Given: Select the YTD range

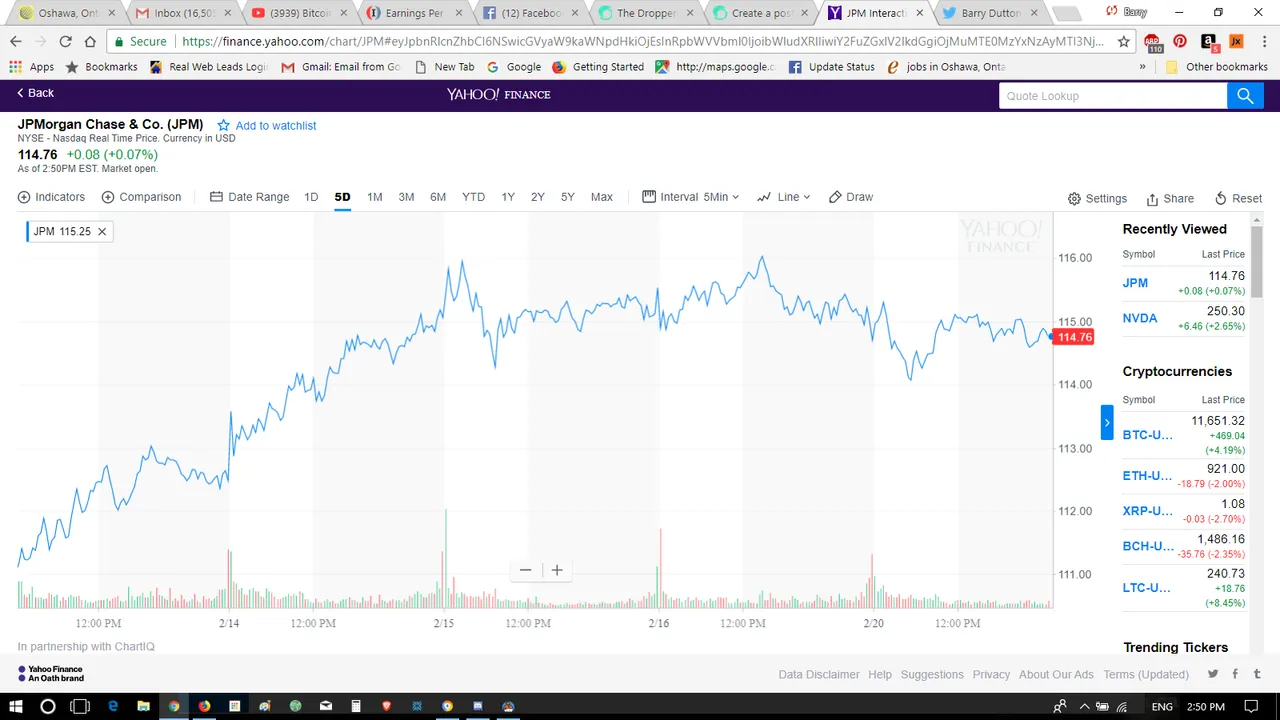Looking at the screenshot, I should tap(473, 197).
